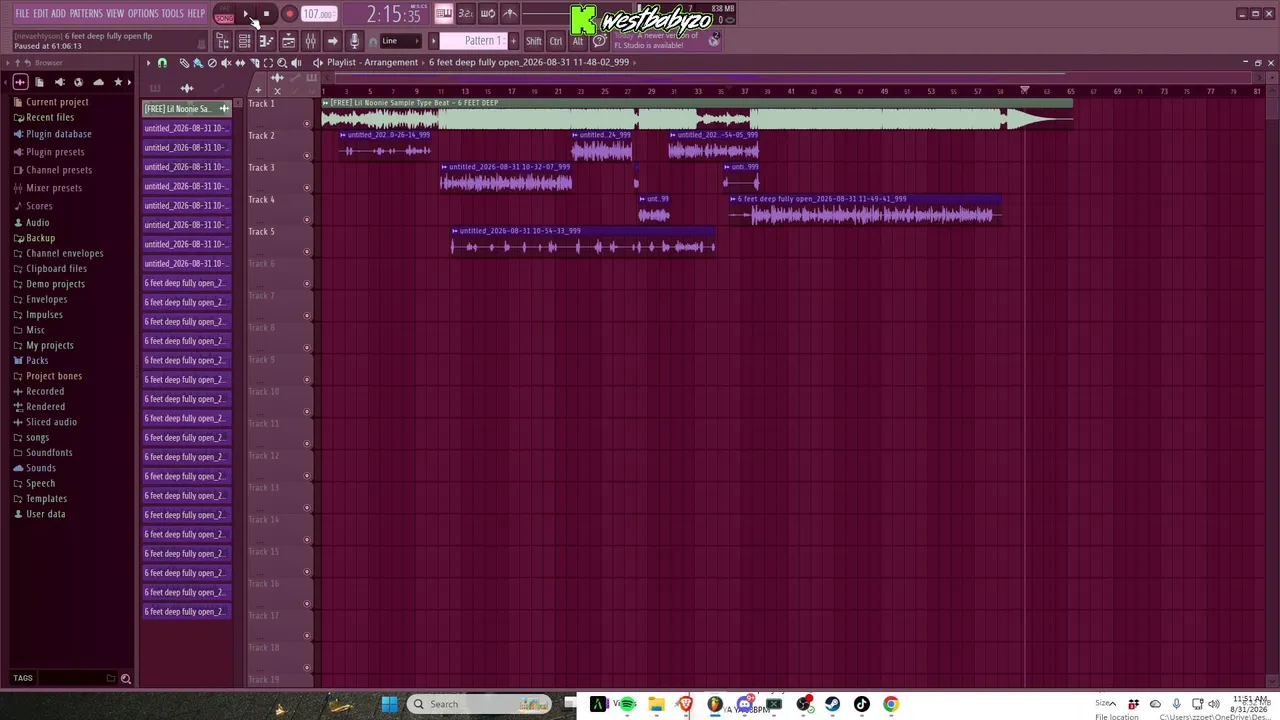Open the Mixer icon in toolbar
Image resolution: width=1280 pixels, height=720 pixels.
tap(311, 41)
